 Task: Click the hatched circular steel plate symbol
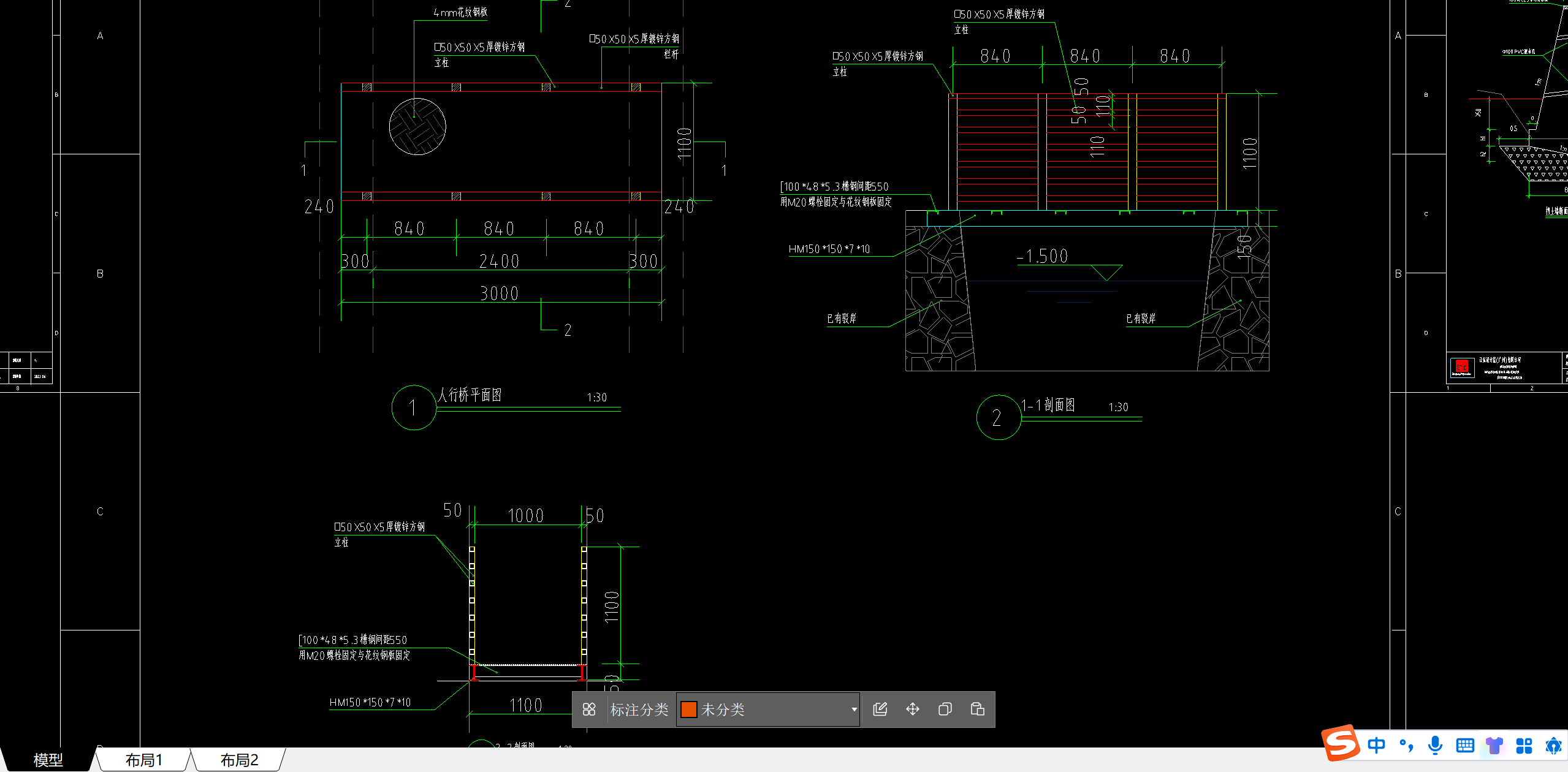pyautogui.click(x=417, y=126)
